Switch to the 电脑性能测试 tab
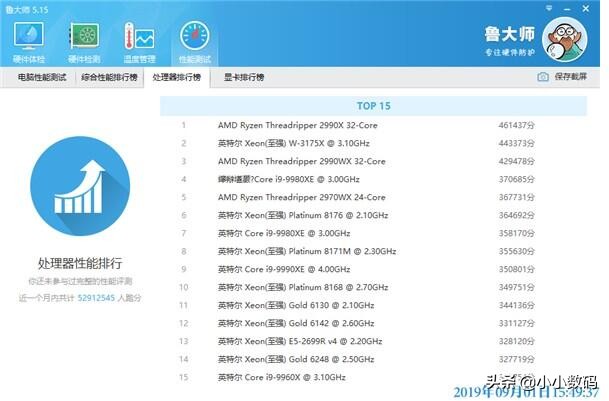 (x=42, y=77)
